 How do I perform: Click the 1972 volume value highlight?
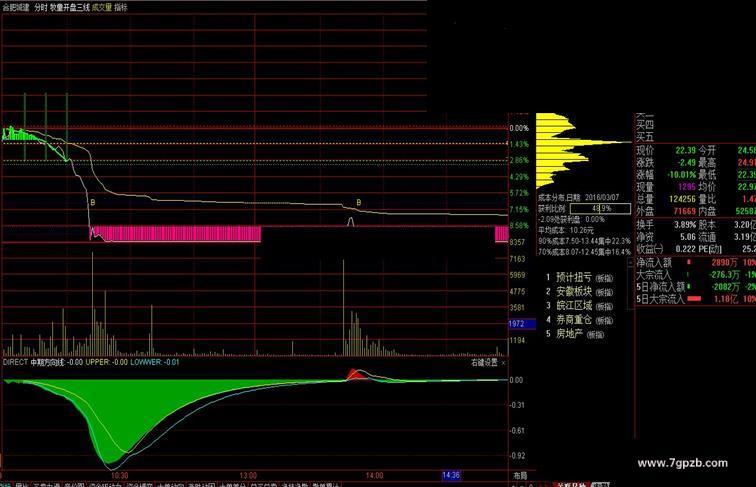(522, 324)
